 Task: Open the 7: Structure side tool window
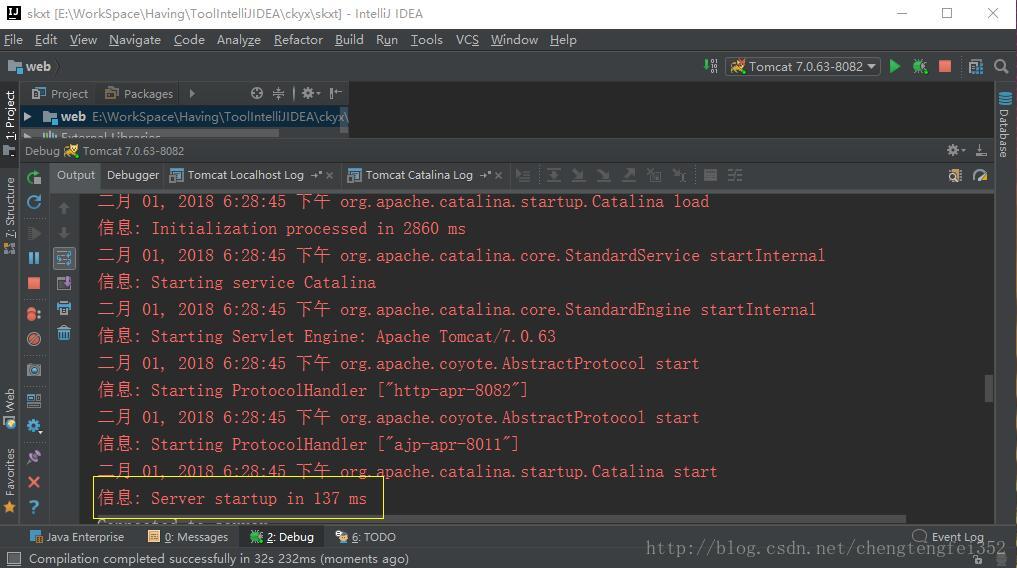pyautogui.click(x=10, y=215)
